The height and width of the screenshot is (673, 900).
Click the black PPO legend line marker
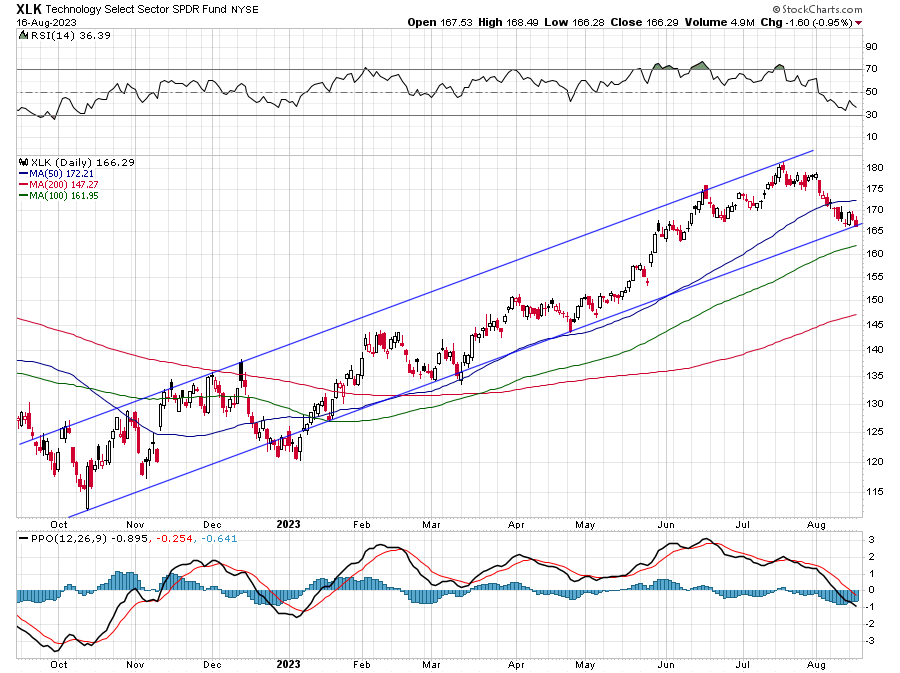24,538
